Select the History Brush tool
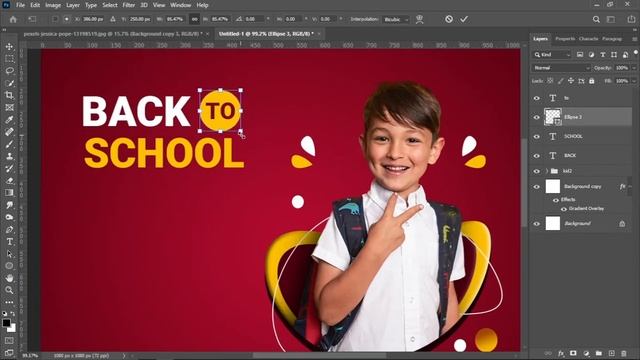 tap(9, 169)
